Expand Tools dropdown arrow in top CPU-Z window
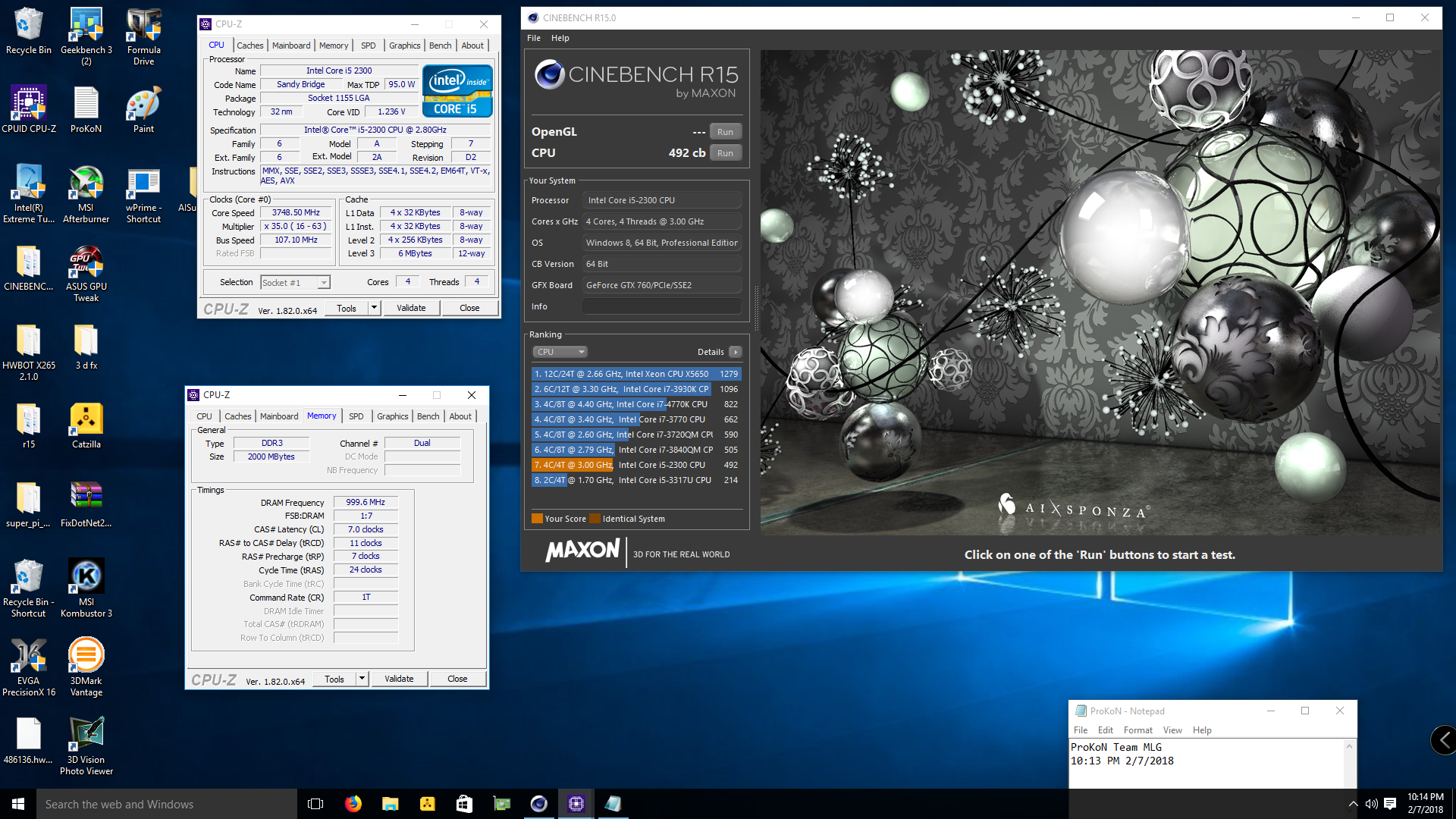This screenshot has width=1456, height=819. click(374, 308)
